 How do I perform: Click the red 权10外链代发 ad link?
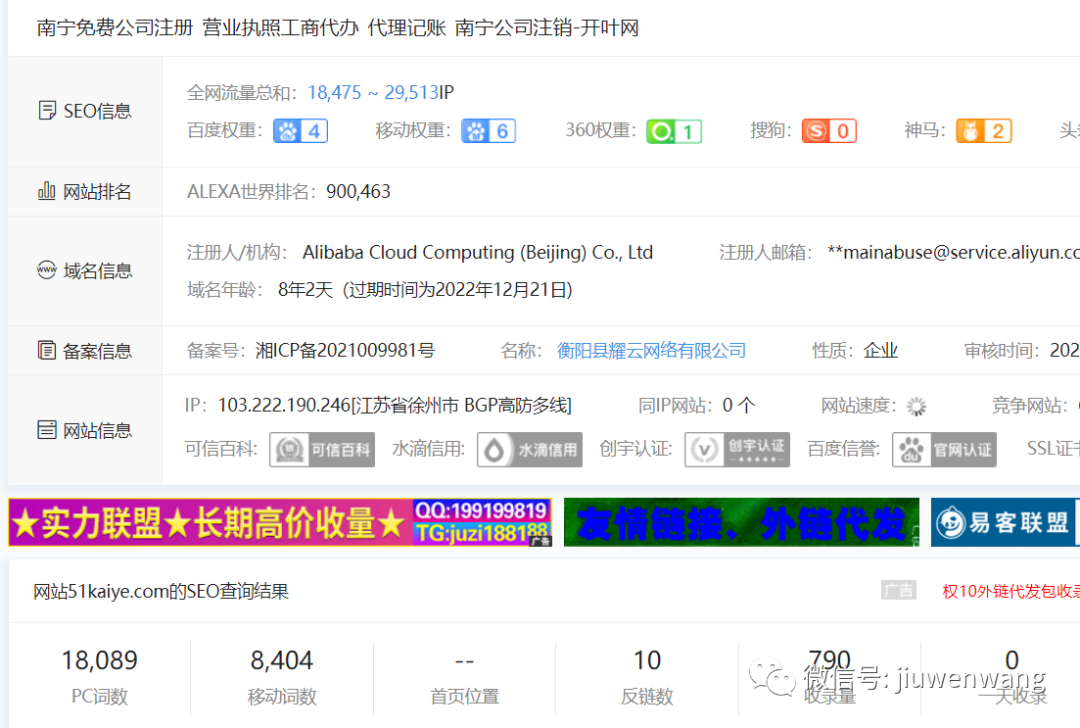(1010, 591)
